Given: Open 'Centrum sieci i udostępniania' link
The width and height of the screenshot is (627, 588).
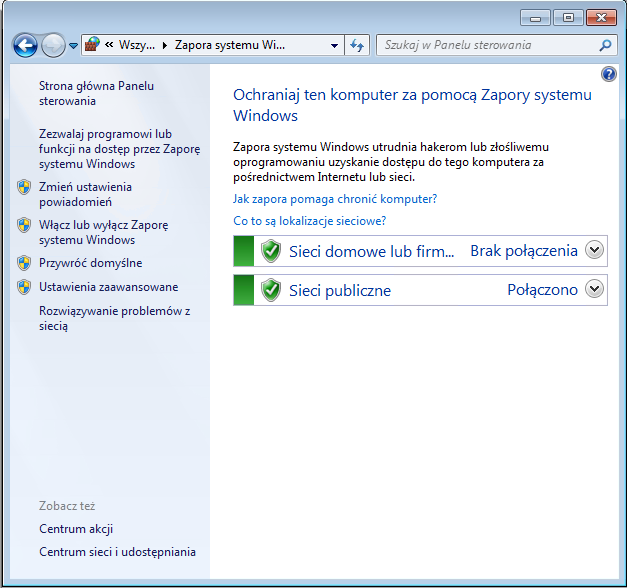Looking at the screenshot, I should pyautogui.click(x=118, y=552).
